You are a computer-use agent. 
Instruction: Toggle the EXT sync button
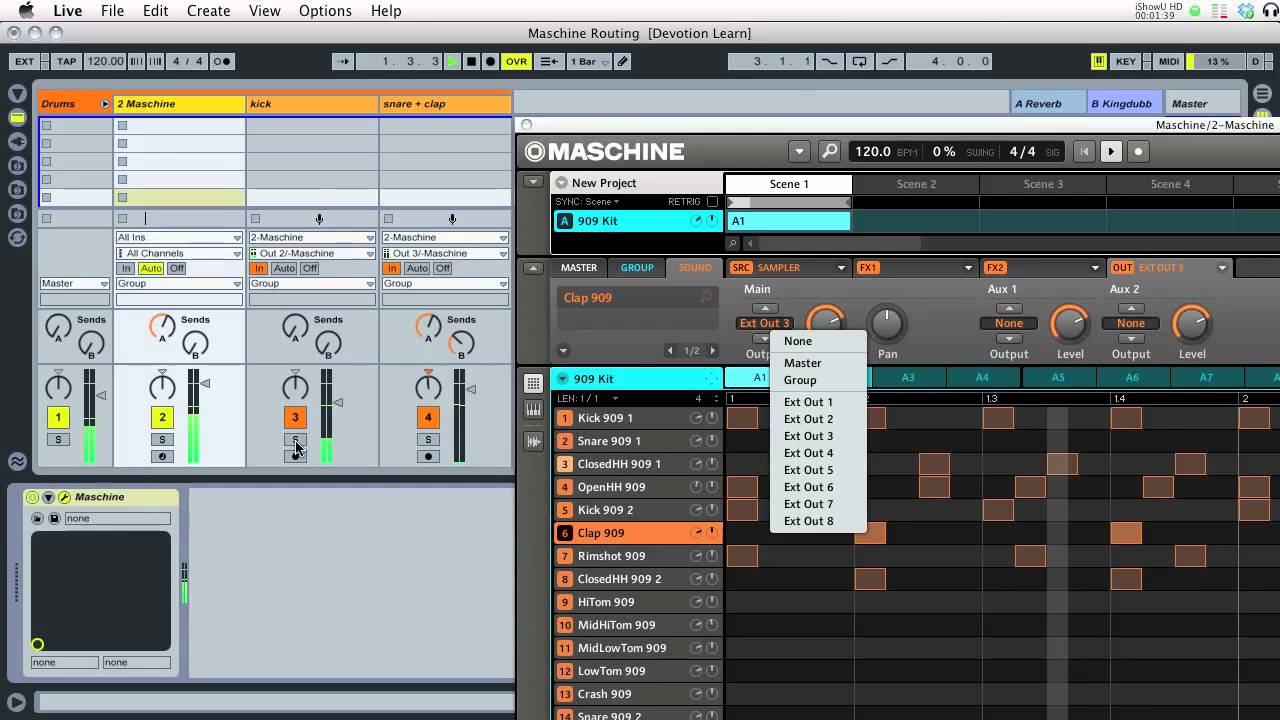pyautogui.click(x=23, y=62)
